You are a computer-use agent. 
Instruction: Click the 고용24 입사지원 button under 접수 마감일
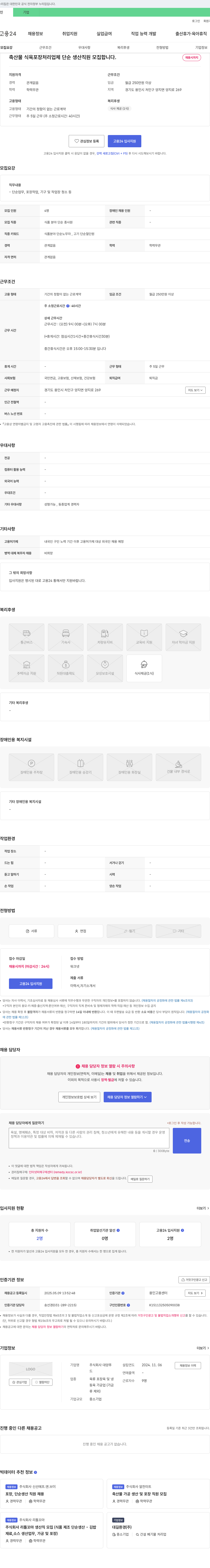[x=30, y=984]
